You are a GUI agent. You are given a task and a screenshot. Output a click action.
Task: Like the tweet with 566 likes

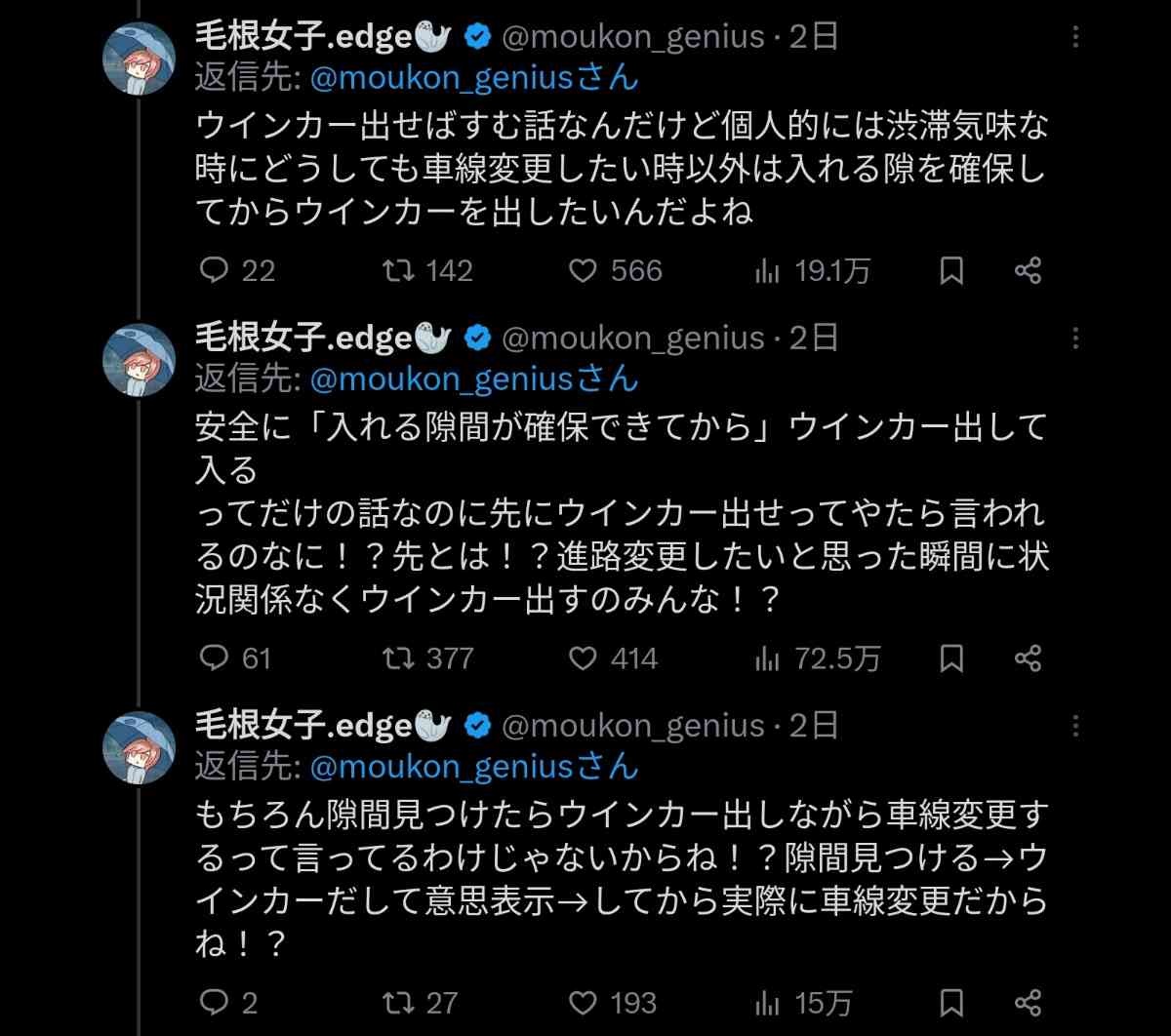point(583,270)
